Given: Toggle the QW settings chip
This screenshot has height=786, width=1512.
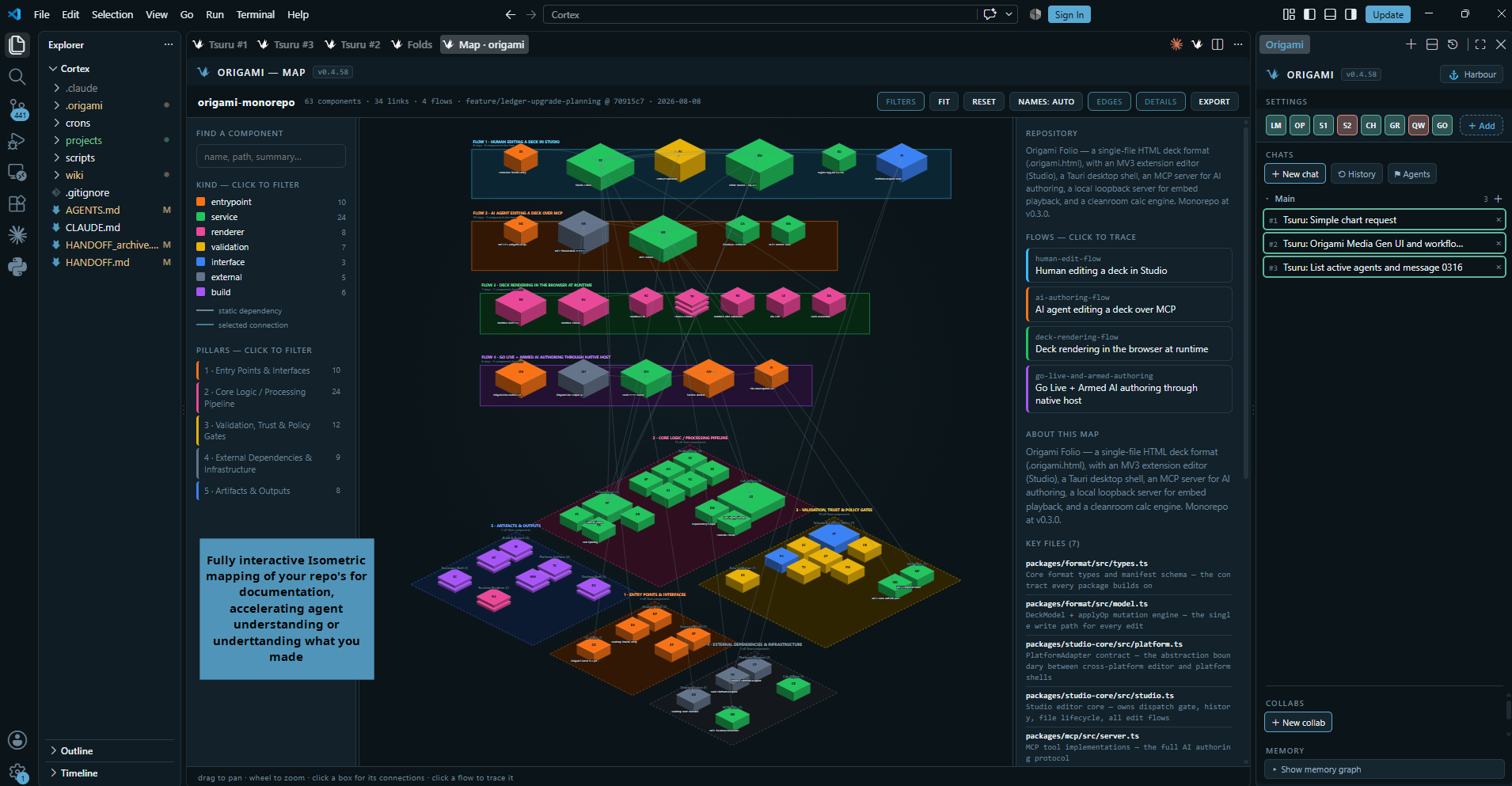Looking at the screenshot, I should pos(1419,125).
